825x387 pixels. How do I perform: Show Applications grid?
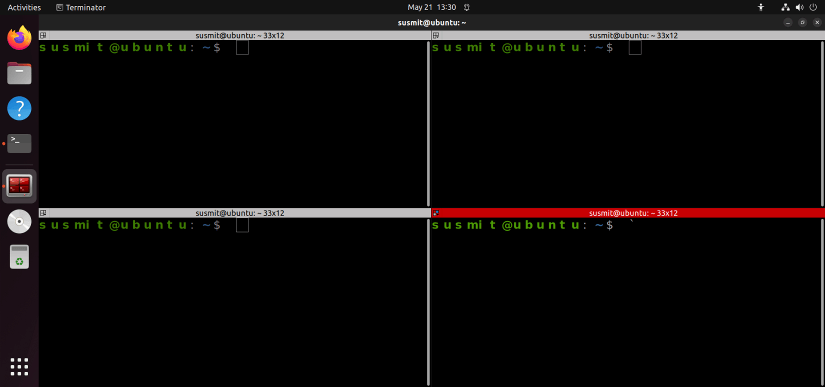(x=19, y=366)
